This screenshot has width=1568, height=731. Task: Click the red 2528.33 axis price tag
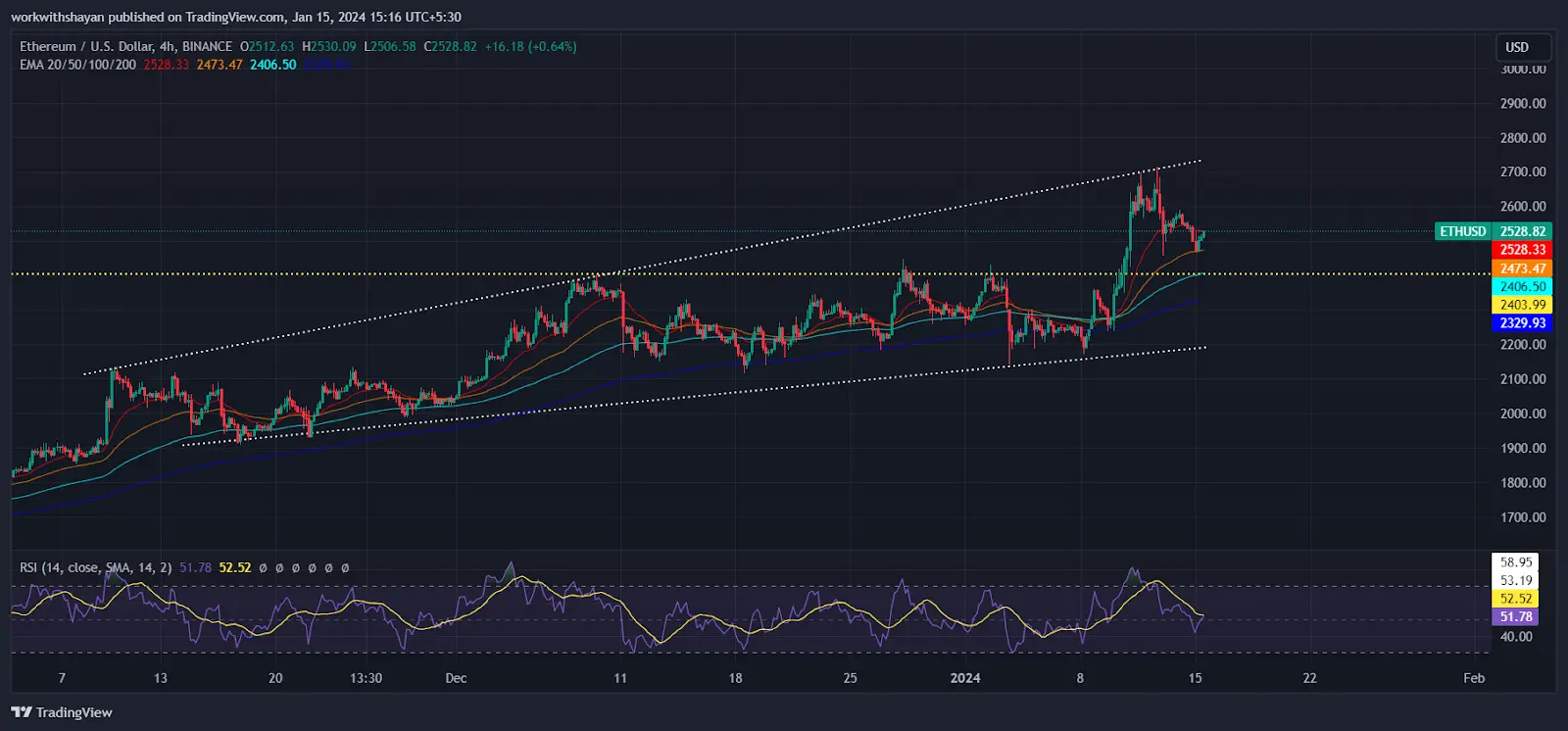(x=1523, y=250)
